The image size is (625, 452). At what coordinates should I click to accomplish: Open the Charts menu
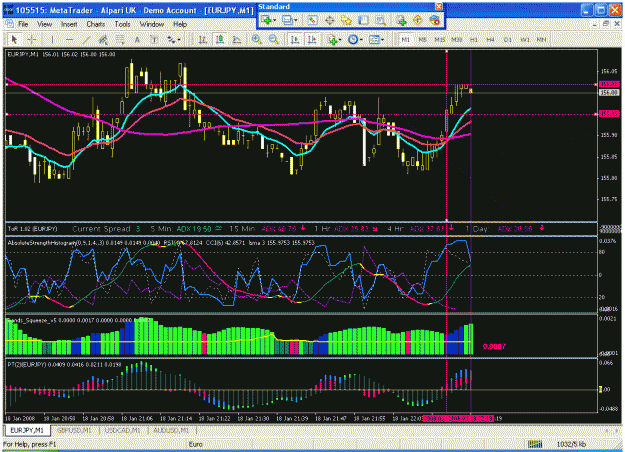[96, 24]
